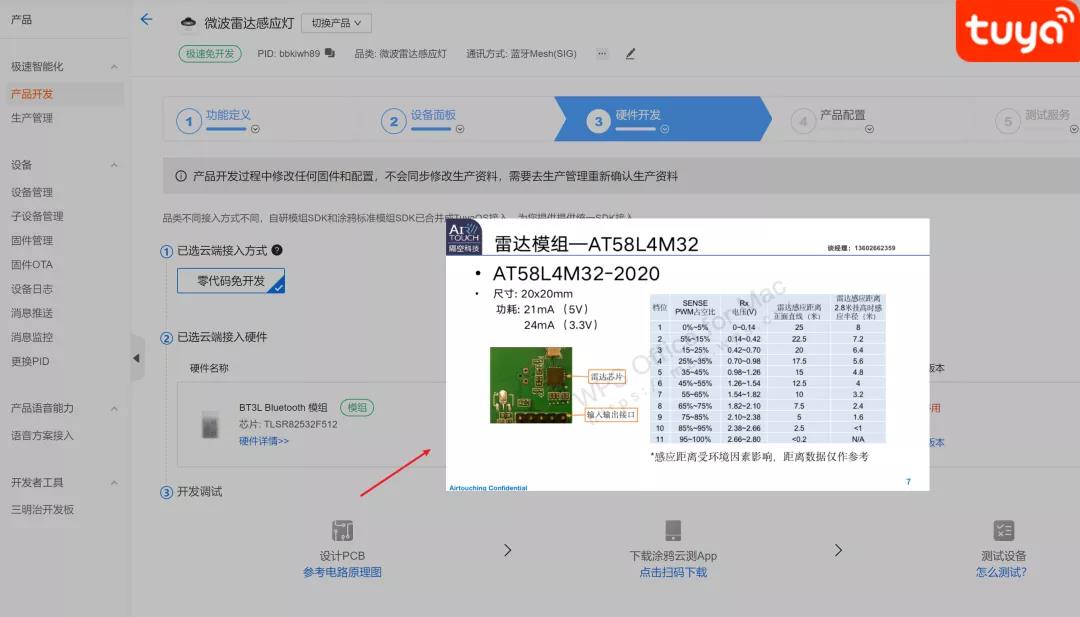The height and width of the screenshot is (617, 1080).
Task: Open 消息监控 in sidebar
Action: [32, 337]
